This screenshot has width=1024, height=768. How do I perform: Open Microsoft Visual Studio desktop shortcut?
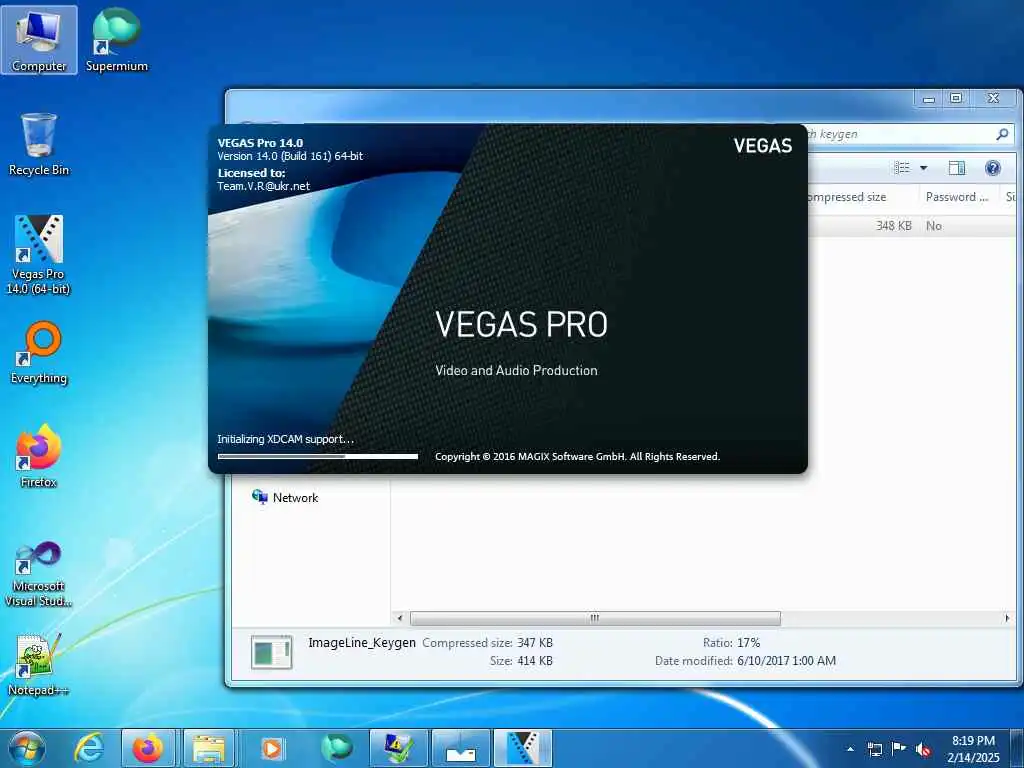[39, 574]
